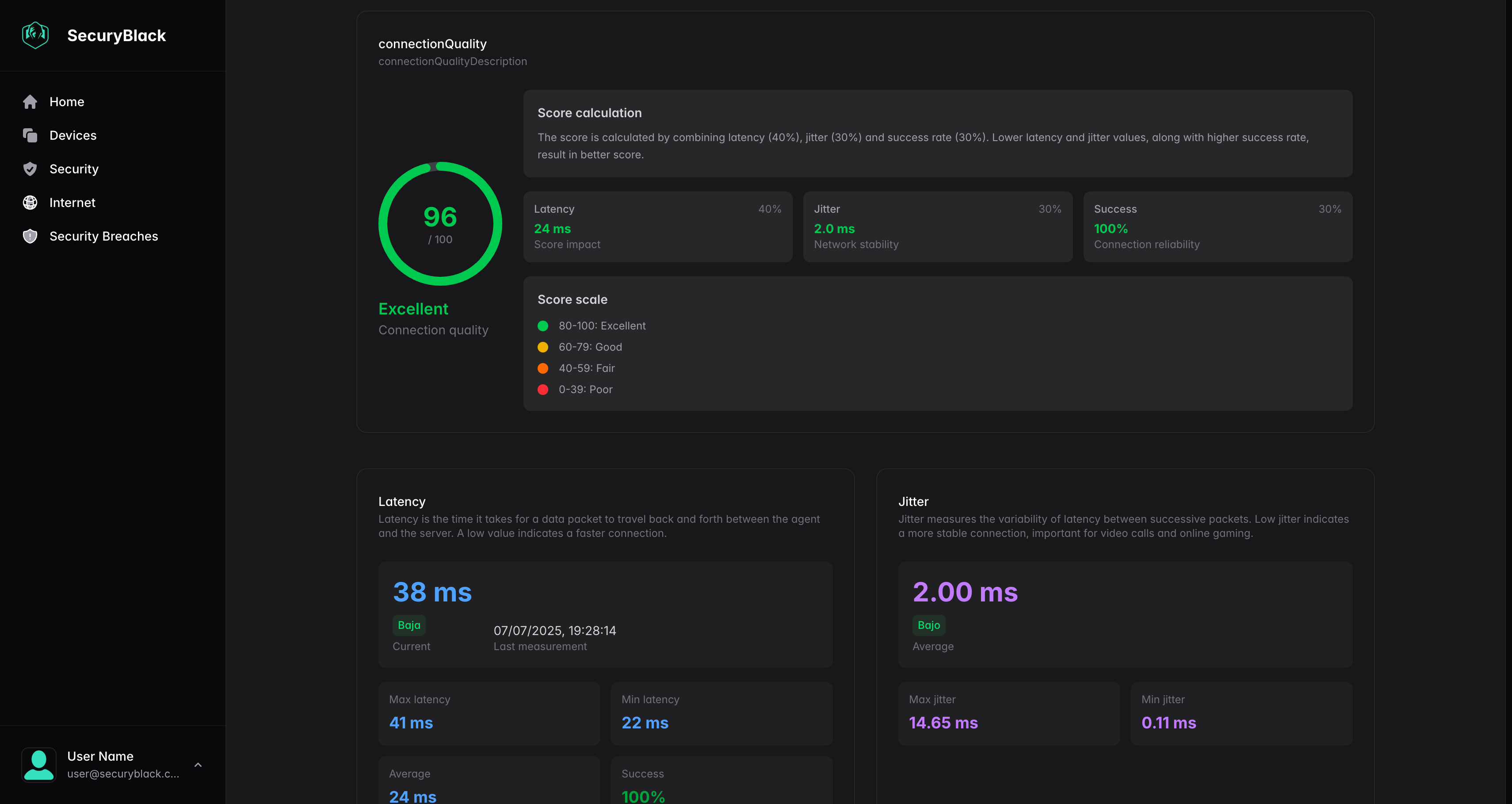Click the Connection reliability caption
The width and height of the screenshot is (1512, 804).
tap(1146, 245)
